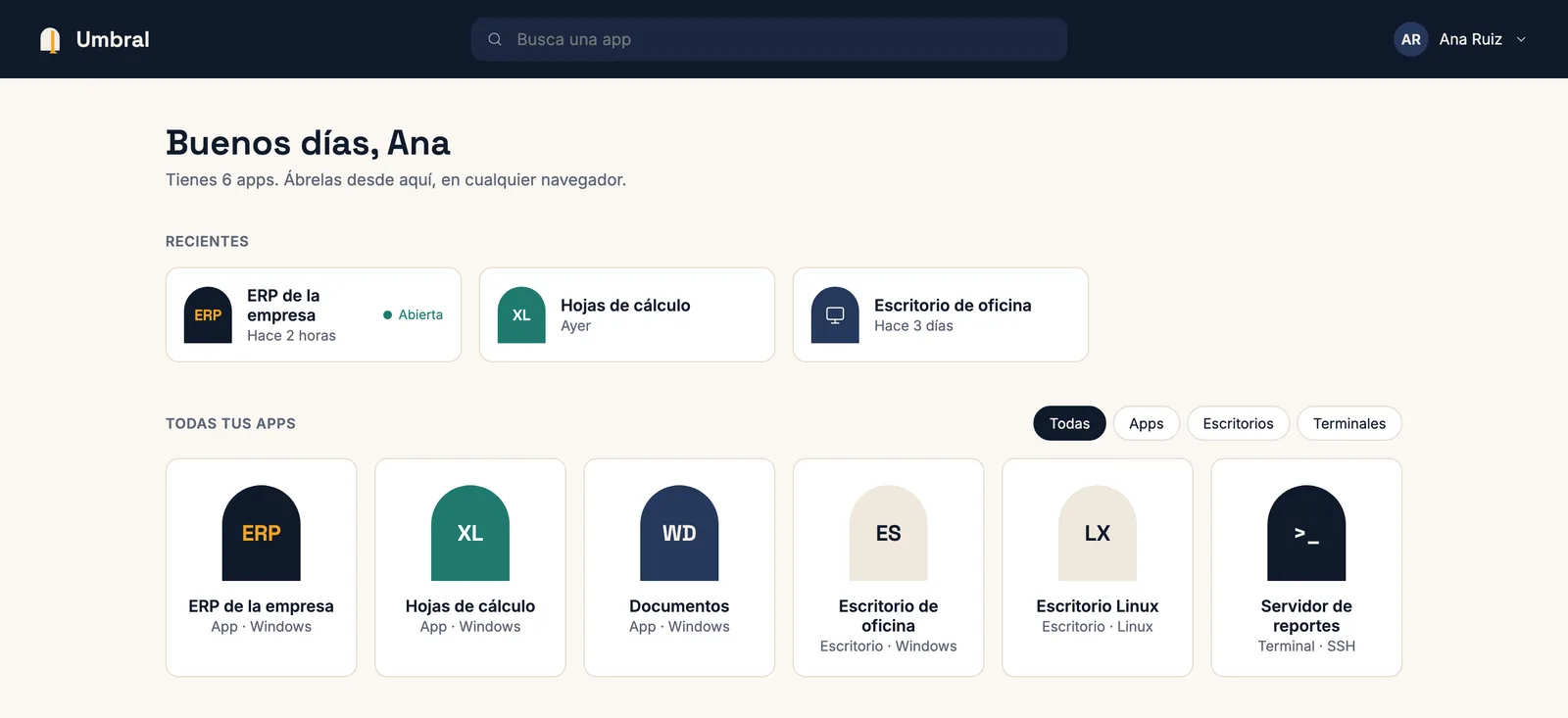Click the Ayer timestamp

point(575,326)
